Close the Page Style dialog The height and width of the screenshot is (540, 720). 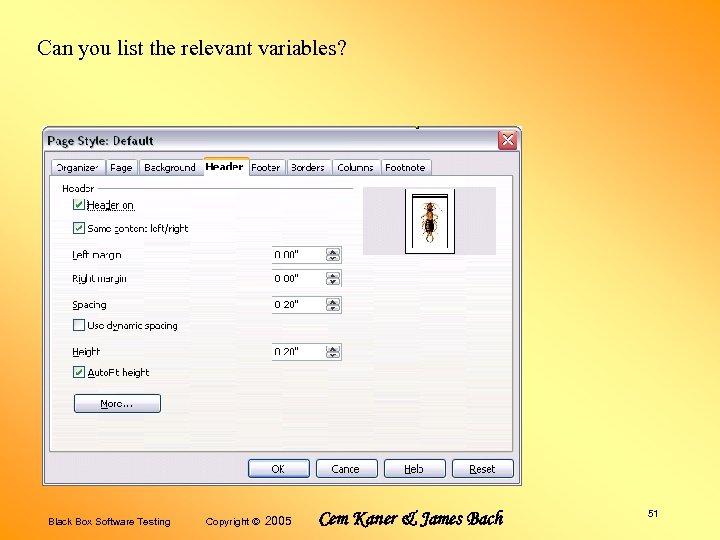click(x=507, y=140)
